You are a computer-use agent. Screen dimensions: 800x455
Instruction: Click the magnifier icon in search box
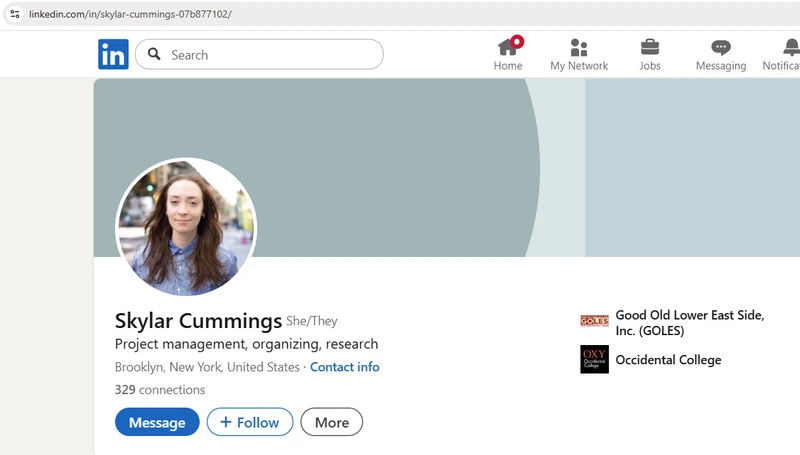tap(154, 54)
